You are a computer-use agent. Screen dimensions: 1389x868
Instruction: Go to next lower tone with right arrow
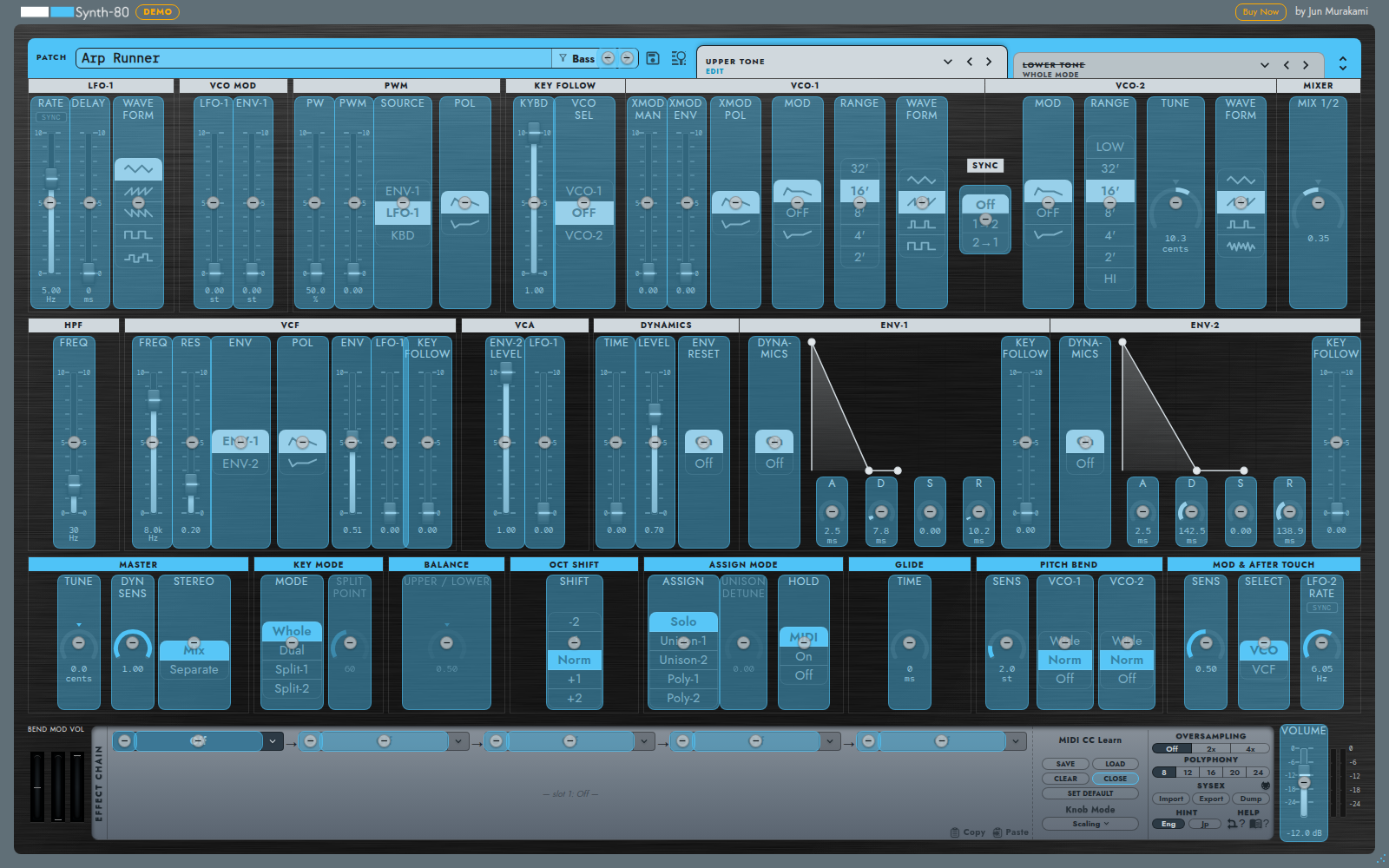point(1306,65)
